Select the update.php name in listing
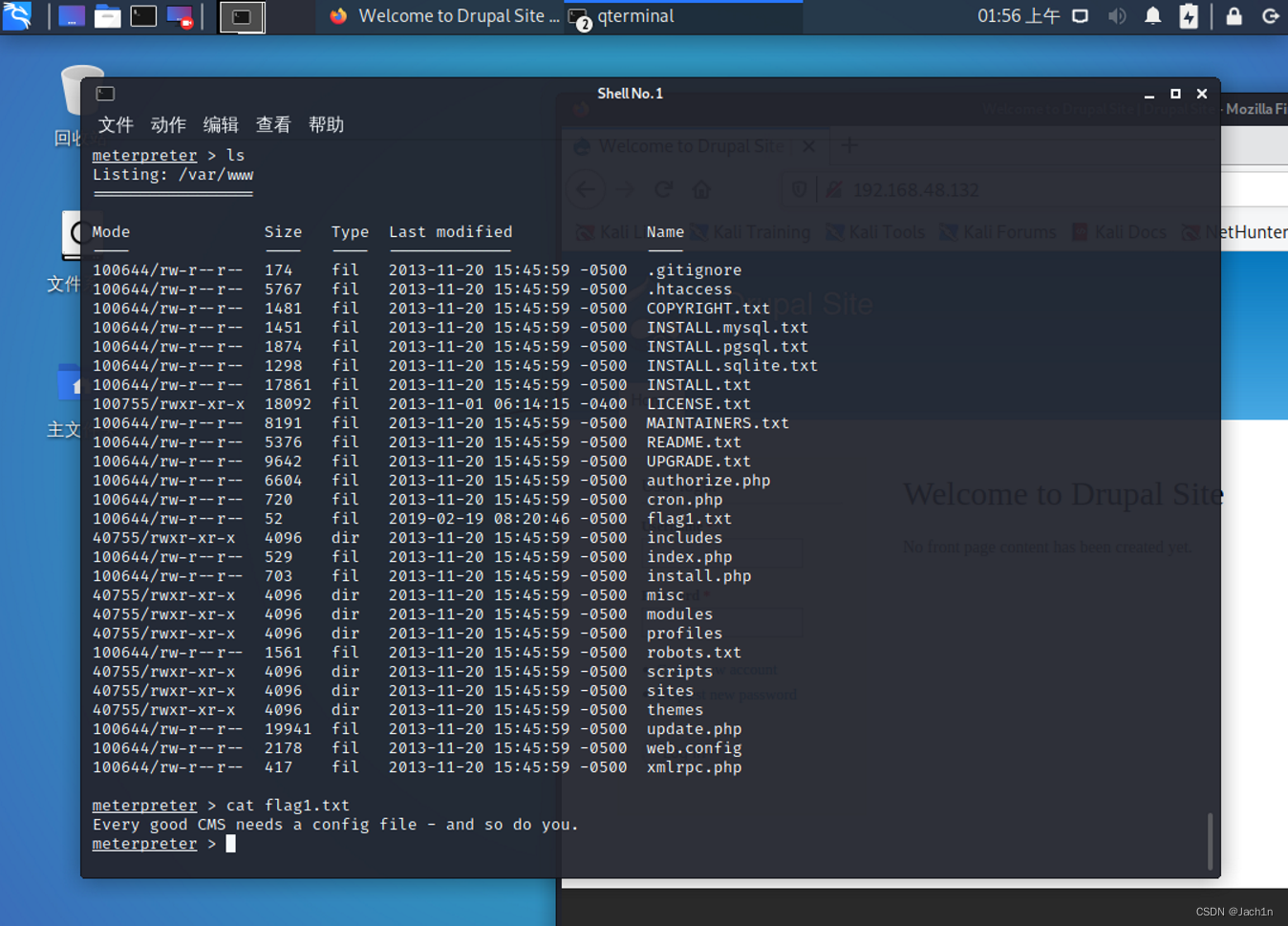The image size is (1288, 926). (694, 729)
